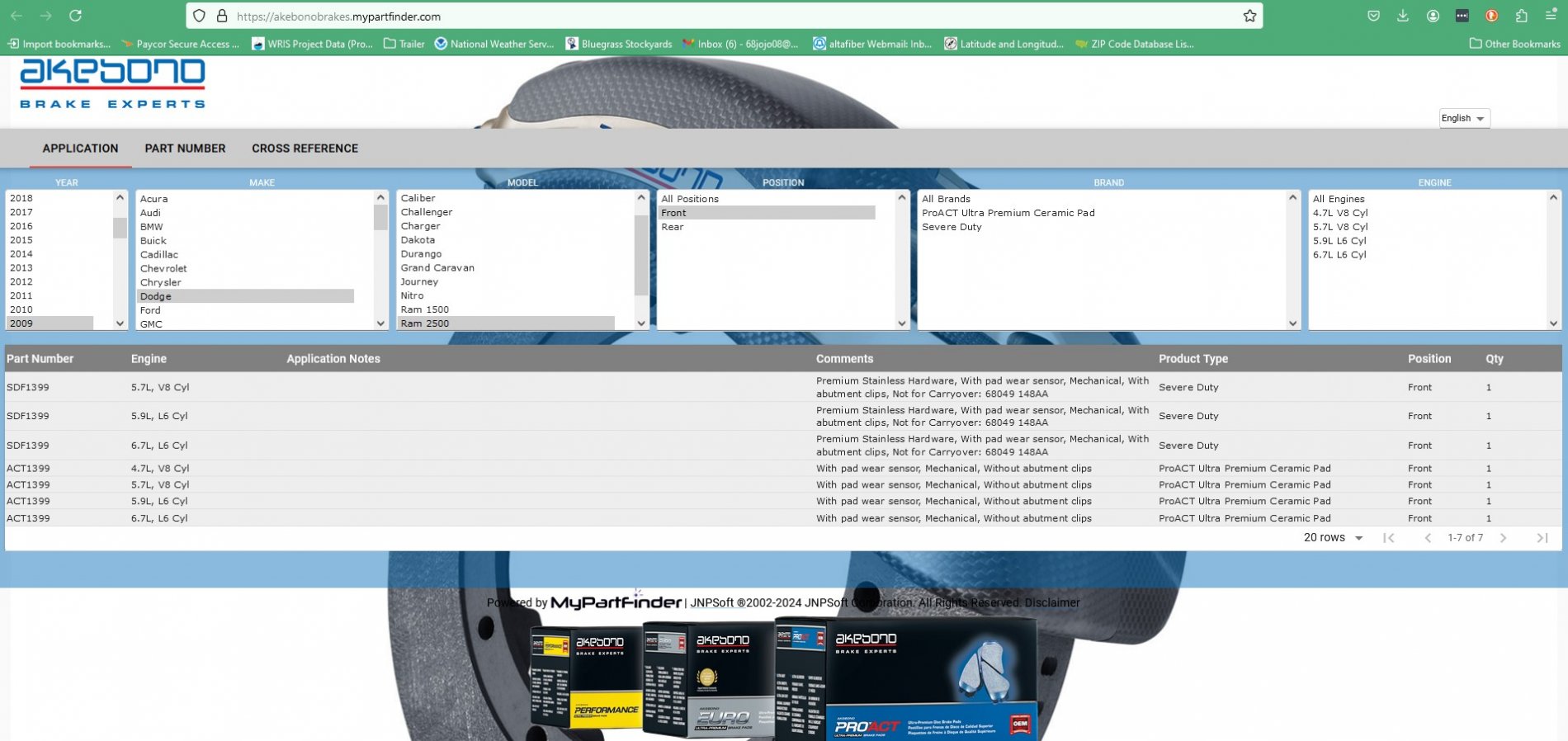Switch to the APPLICATION tab

click(x=80, y=149)
